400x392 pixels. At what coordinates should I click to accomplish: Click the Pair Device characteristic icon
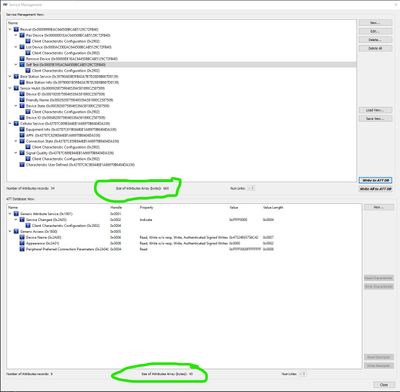point(22,35)
